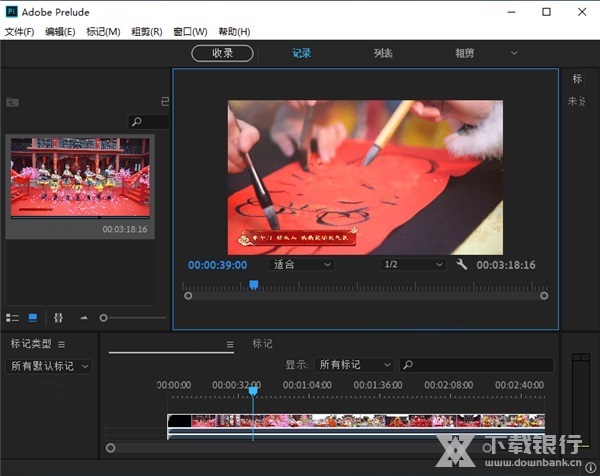
Task: Click the 标 tab in right panel
Action: pos(577,79)
